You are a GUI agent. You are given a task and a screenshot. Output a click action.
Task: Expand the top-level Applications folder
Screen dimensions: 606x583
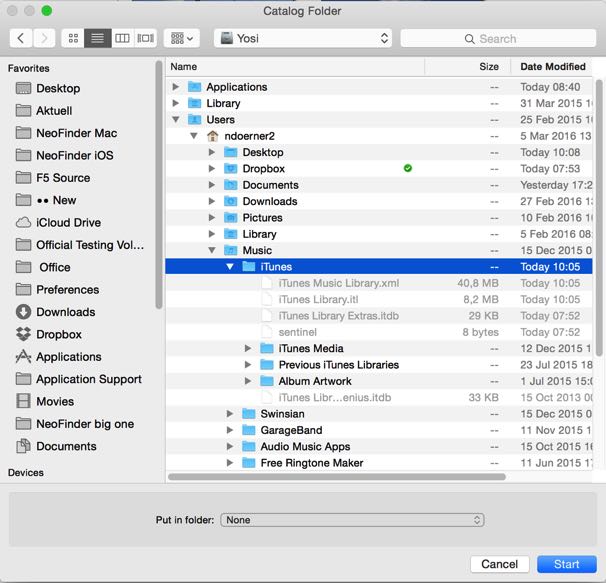[175, 87]
